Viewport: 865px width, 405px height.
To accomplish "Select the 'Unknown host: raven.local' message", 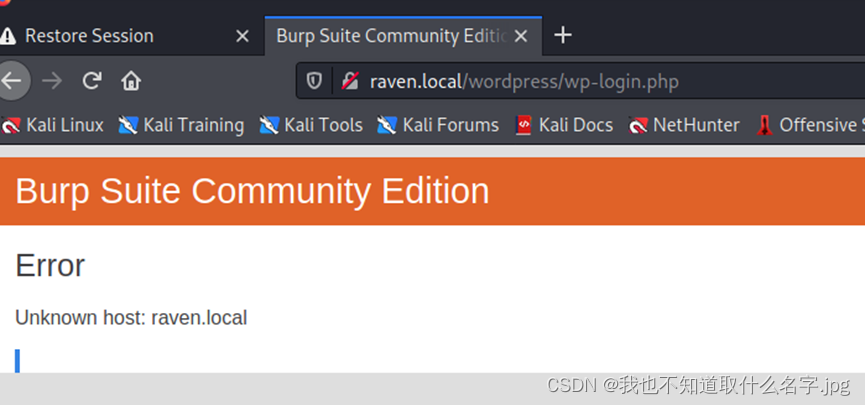I will (x=131, y=318).
